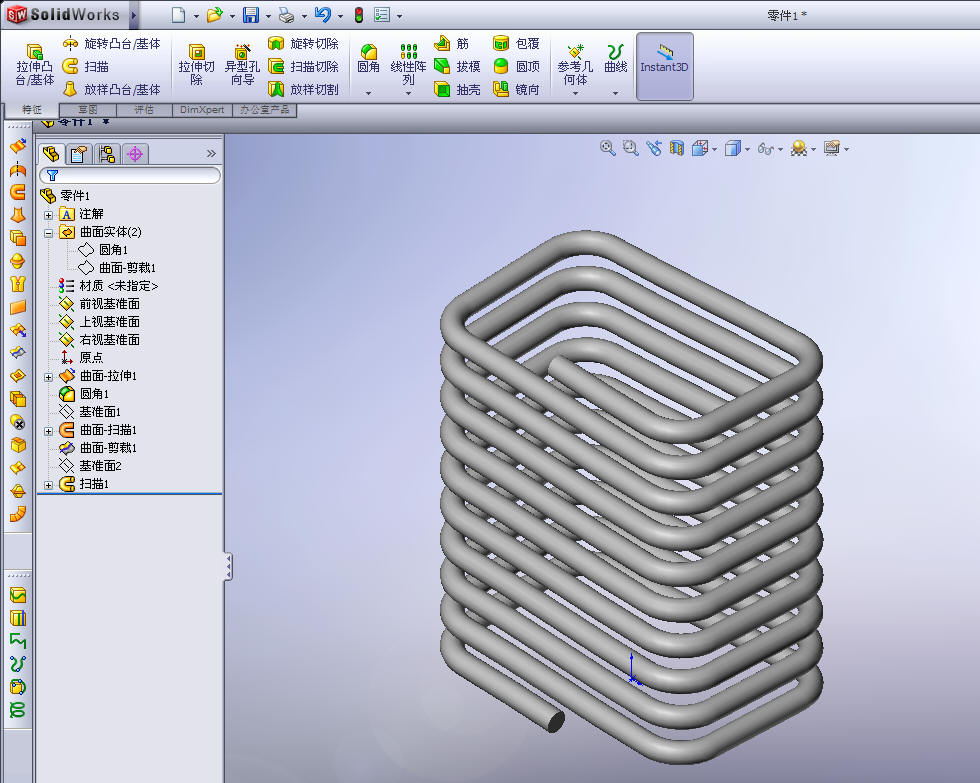Image resolution: width=980 pixels, height=783 pixels.
Task: Open Reference Geometry dropdown arrow
Action: click(575, 93)
